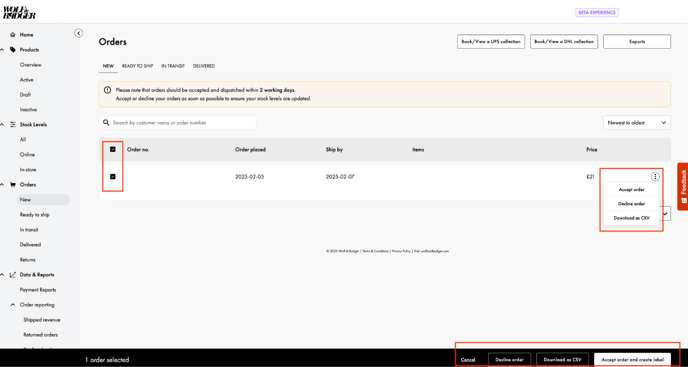Open Products Overview in the sidebar

click(x=30, y=65)
